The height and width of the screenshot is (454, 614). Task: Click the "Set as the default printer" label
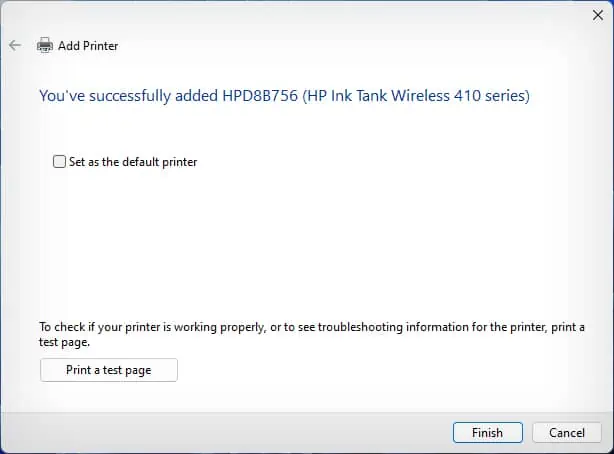(x=133, y=161)
